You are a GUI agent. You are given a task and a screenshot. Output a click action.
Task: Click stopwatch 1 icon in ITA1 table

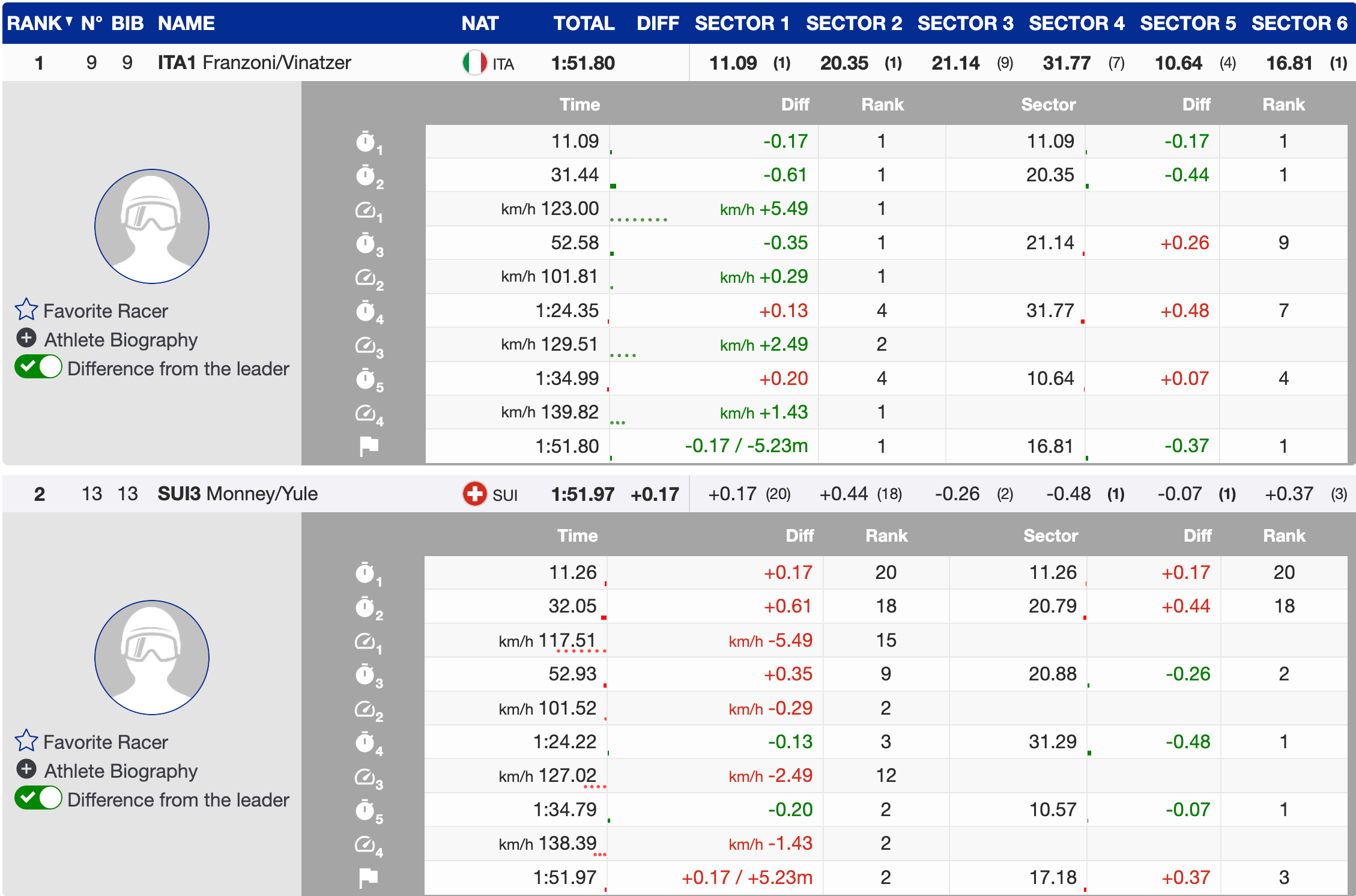point(366,142)
